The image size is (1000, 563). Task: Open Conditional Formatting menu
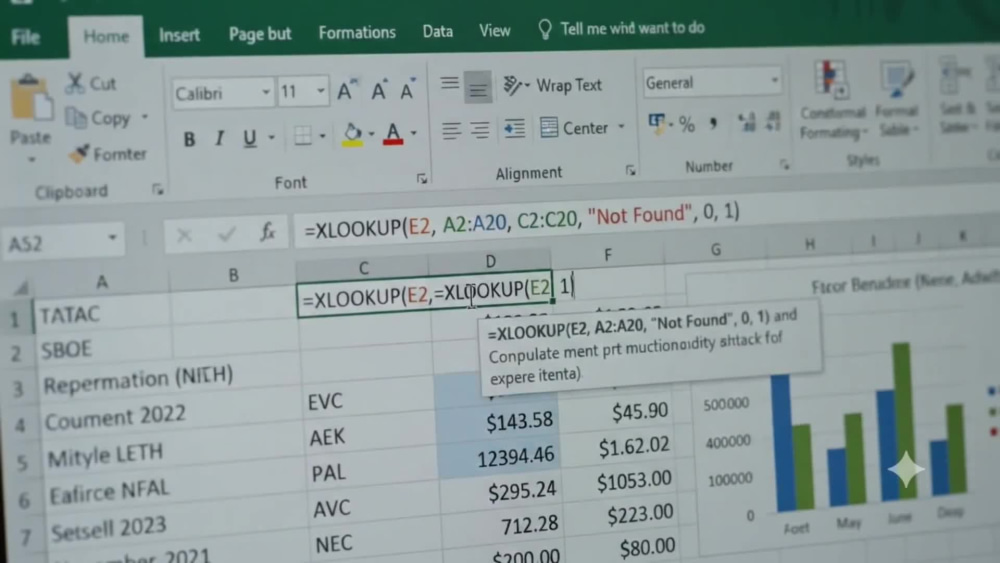(x=833, y=100)
